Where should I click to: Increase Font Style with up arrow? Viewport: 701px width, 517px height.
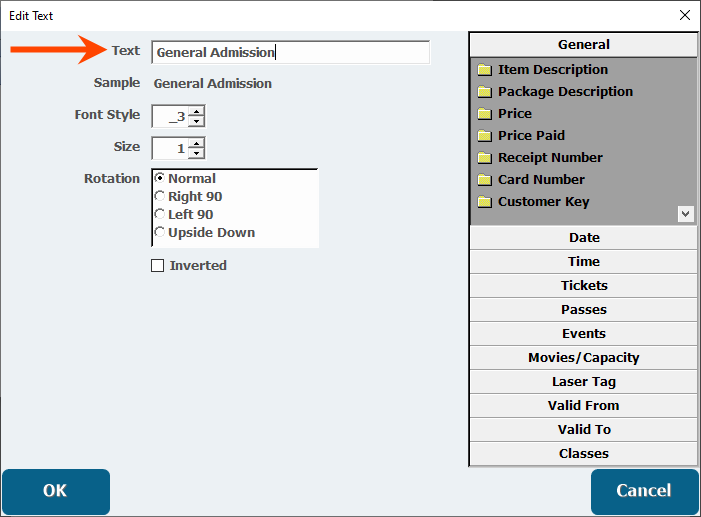[196, 111]
